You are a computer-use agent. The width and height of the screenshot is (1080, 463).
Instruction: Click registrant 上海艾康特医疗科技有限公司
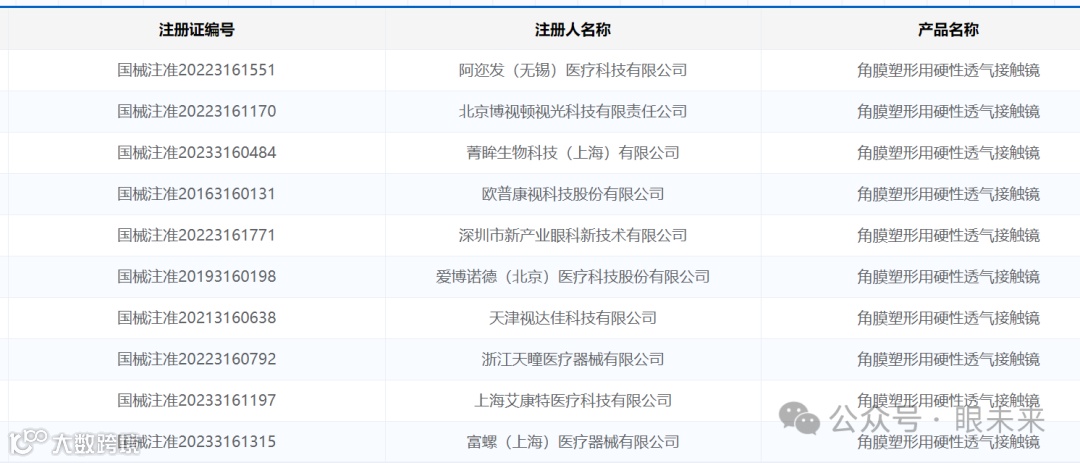click(x=572, y=401)
